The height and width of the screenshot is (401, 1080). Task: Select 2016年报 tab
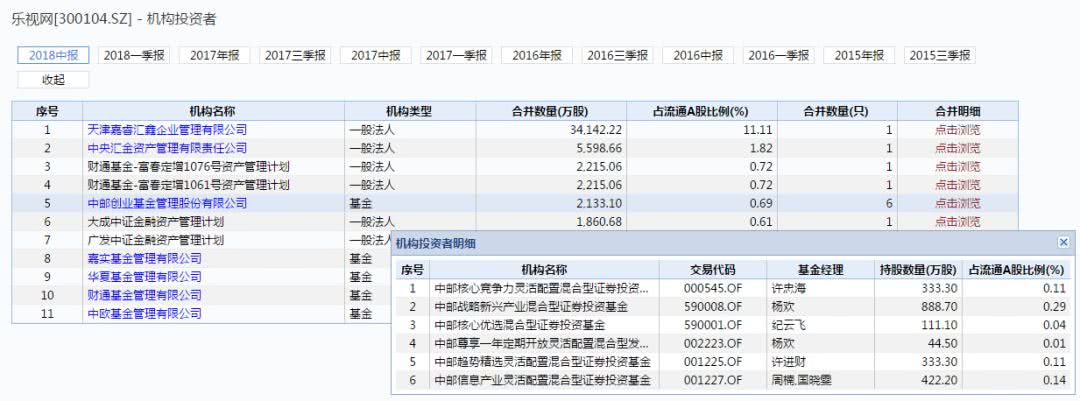[537, 56]
